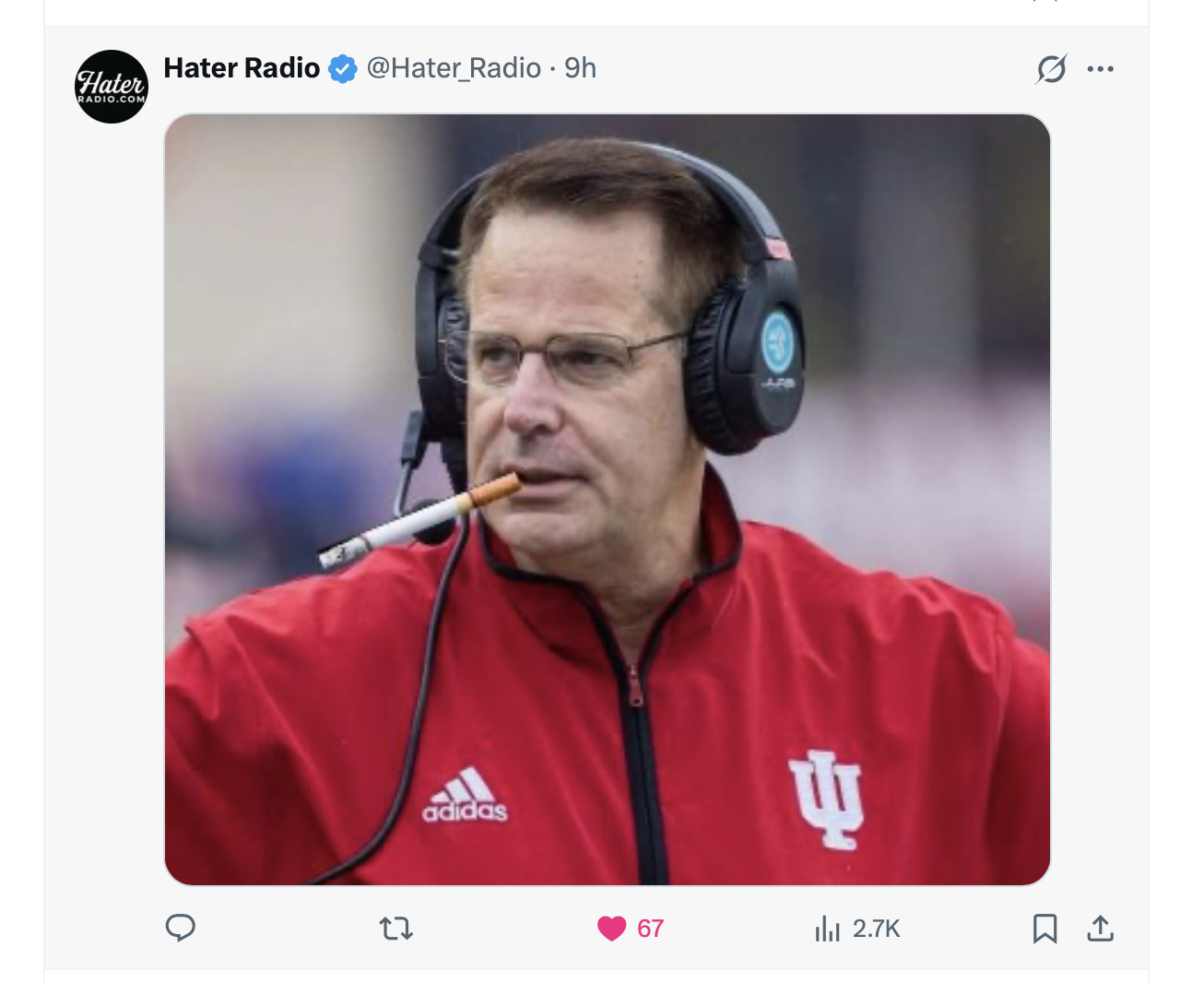Click the view analytics bar chart icon
Screen dimensions: 1204x983
point(827,929)
